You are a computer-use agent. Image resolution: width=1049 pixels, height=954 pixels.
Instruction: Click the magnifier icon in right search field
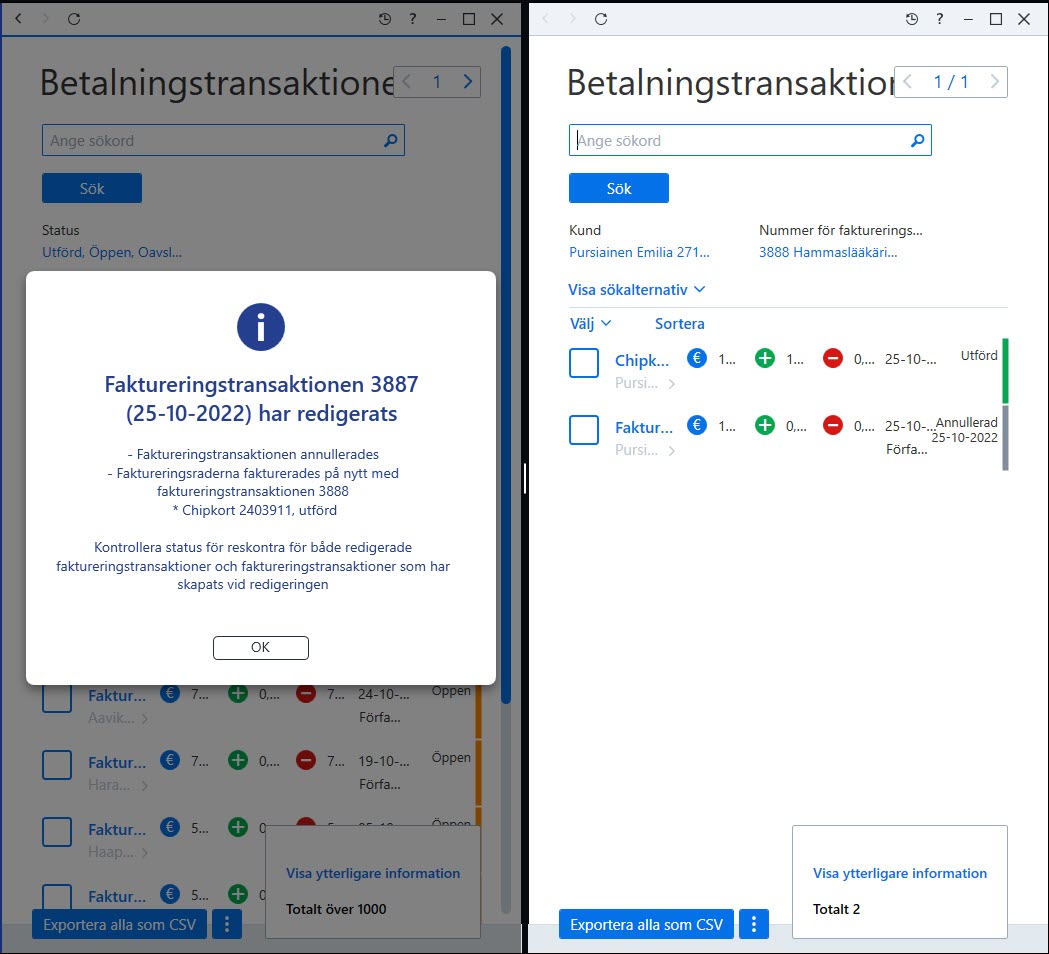[x=917, y=140]
